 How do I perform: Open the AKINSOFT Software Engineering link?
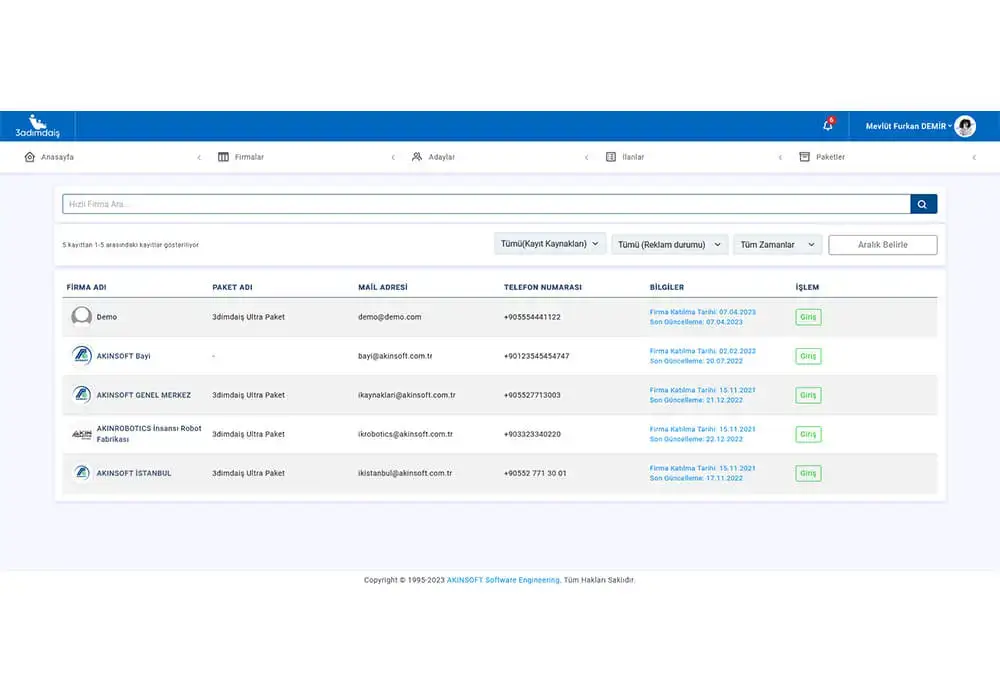point(503,580)
